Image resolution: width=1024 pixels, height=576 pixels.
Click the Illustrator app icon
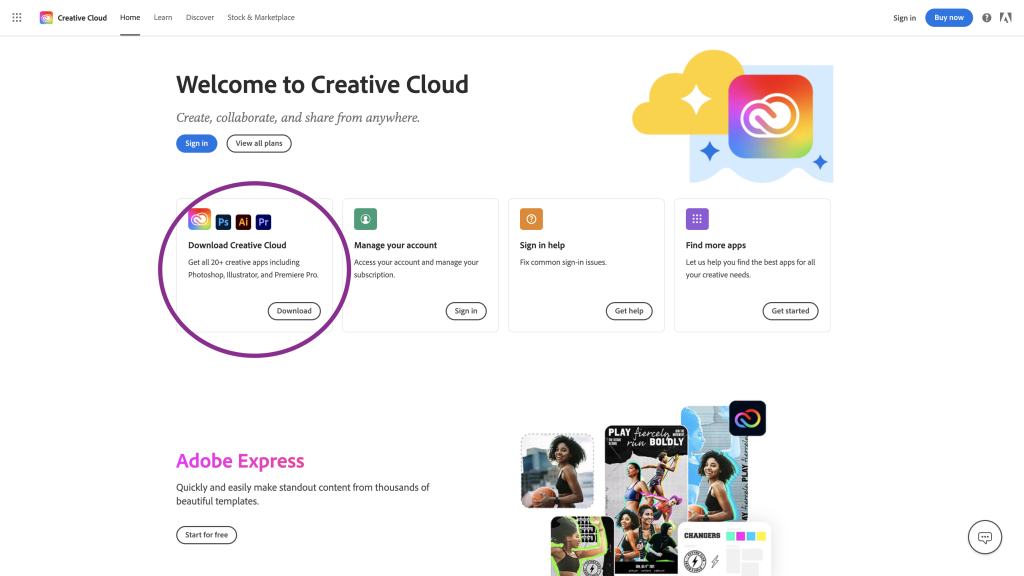pyautogui.click(x=243, y=222)
